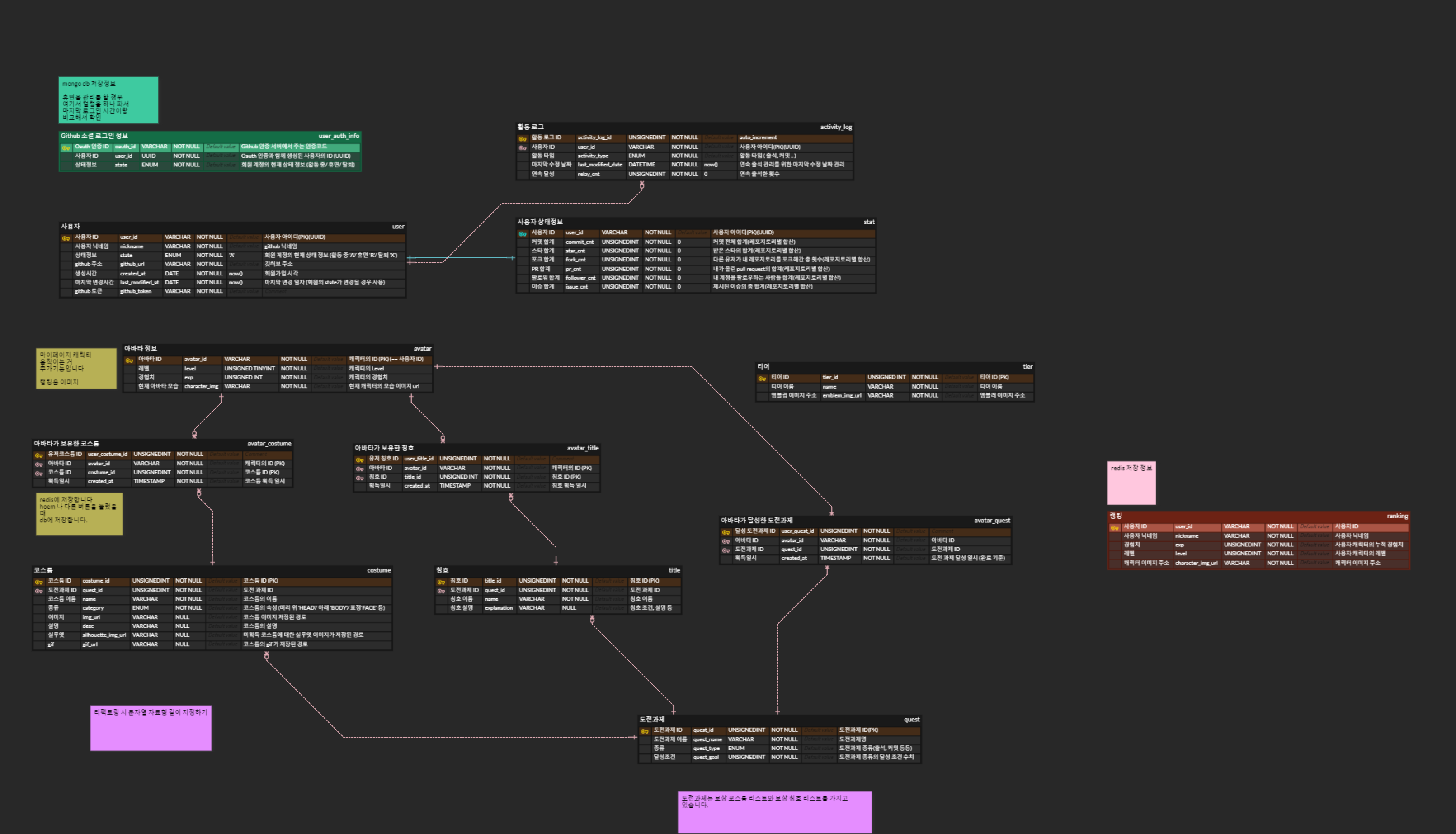Click the 'user' table name header
This screenshot has width=1456, height=834.
[x=398, y=227]
